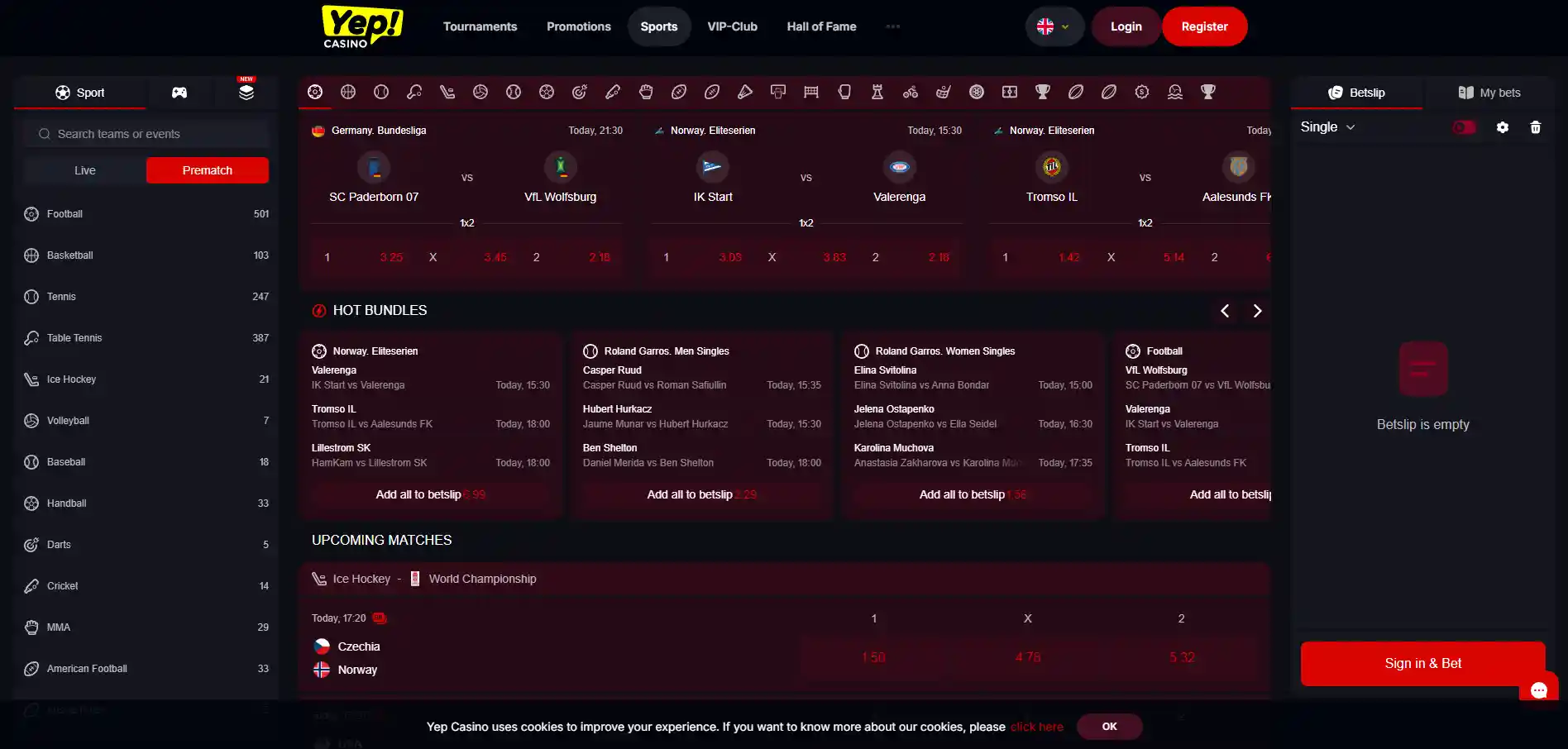The height and width of the screenshot is (749, 1568).
Task: Select the Betslip tab
Action: tap(1357, 93)
